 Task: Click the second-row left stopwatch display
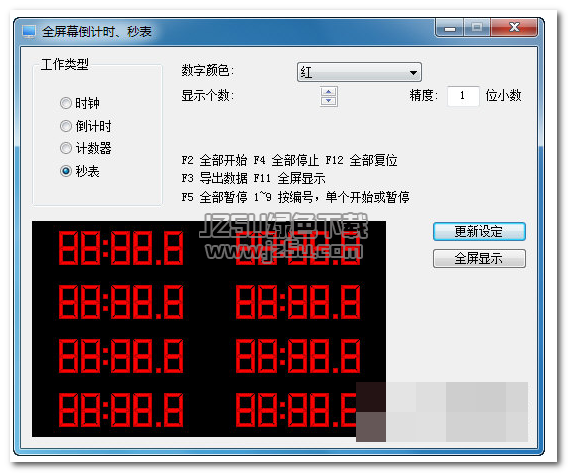click(121, 302)
